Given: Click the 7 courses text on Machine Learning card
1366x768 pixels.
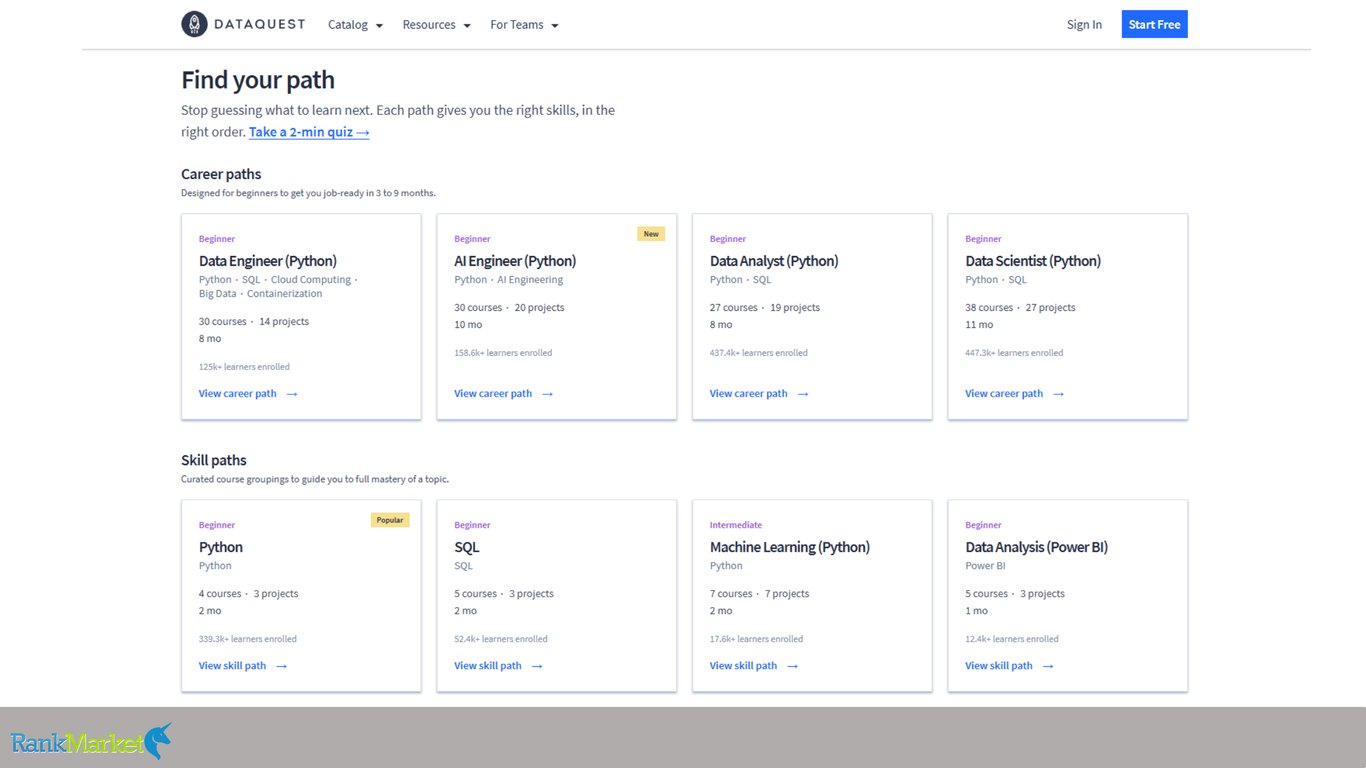Looking at the screenshot, I should point(731,594).
